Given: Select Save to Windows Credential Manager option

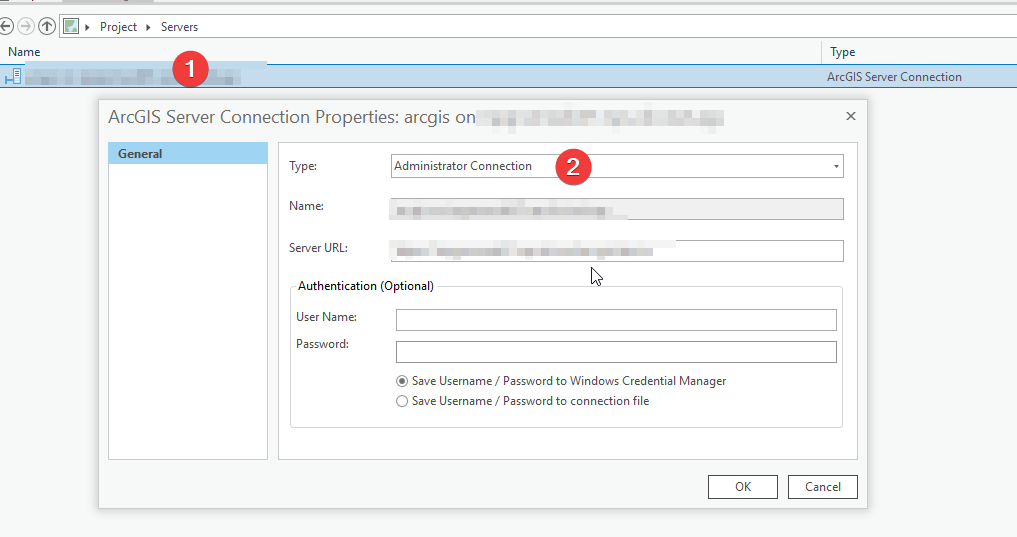Looking at the screenshot, I should (x=402, y=381).
